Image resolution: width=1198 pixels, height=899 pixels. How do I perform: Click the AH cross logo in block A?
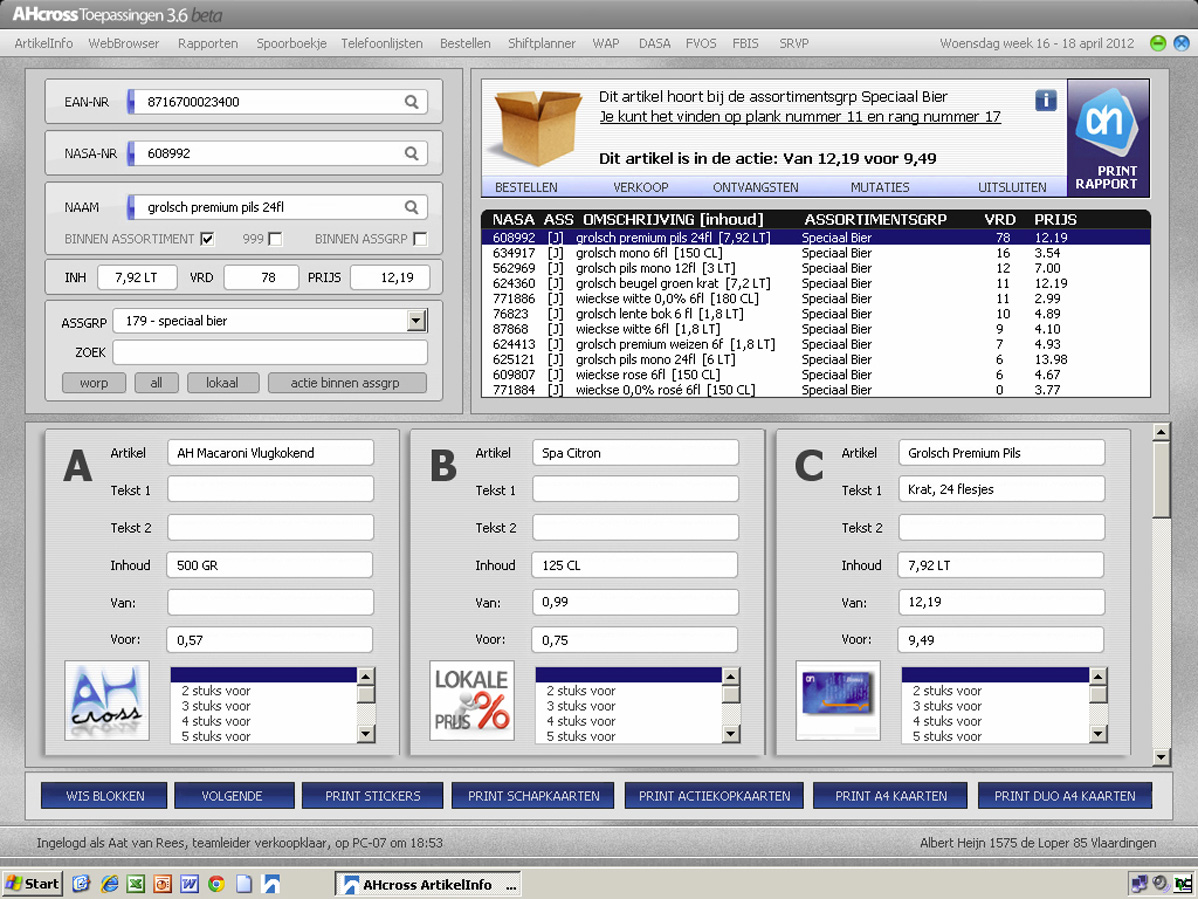click(x=107, y=700)
